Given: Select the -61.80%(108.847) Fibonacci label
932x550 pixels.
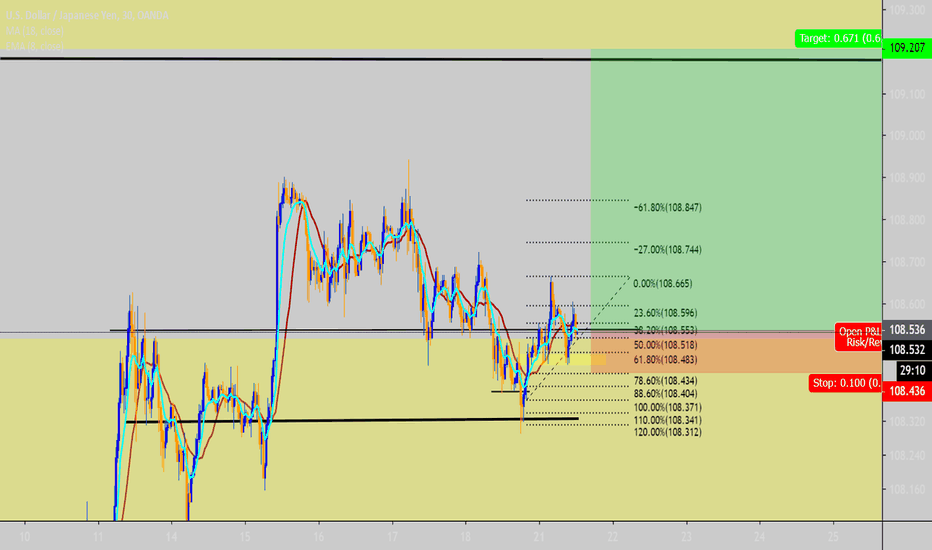Looking at the screenshot, I should 667,208.
